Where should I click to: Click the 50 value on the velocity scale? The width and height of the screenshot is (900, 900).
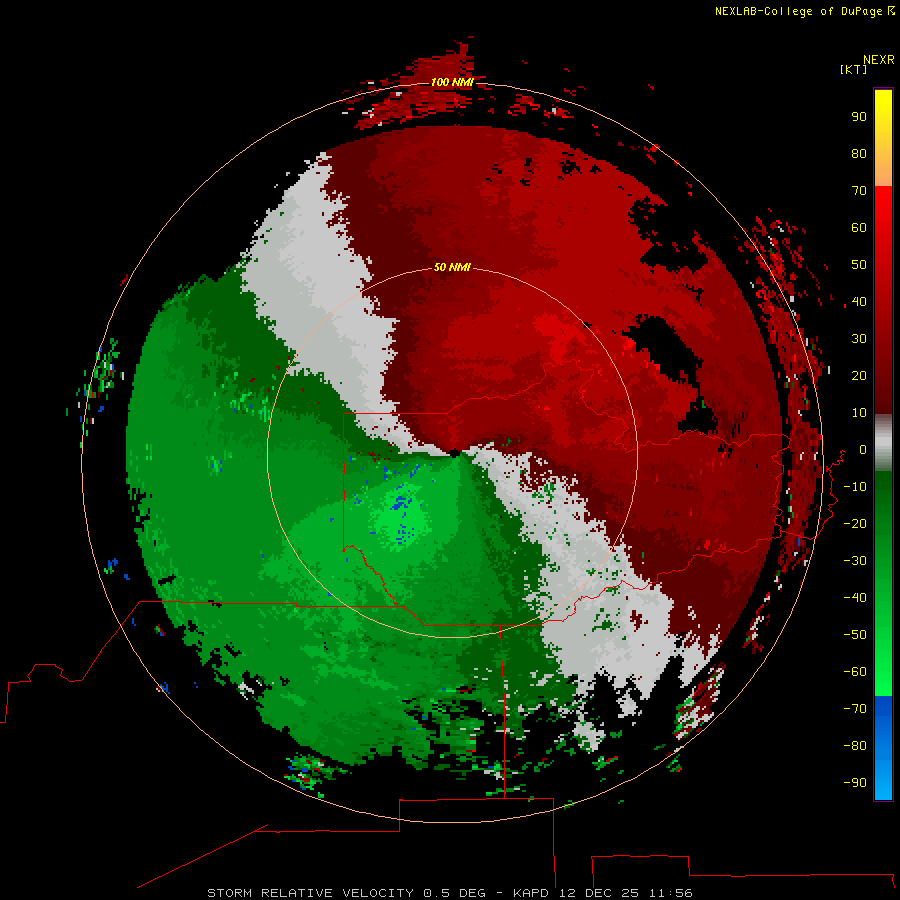(859, 265)
